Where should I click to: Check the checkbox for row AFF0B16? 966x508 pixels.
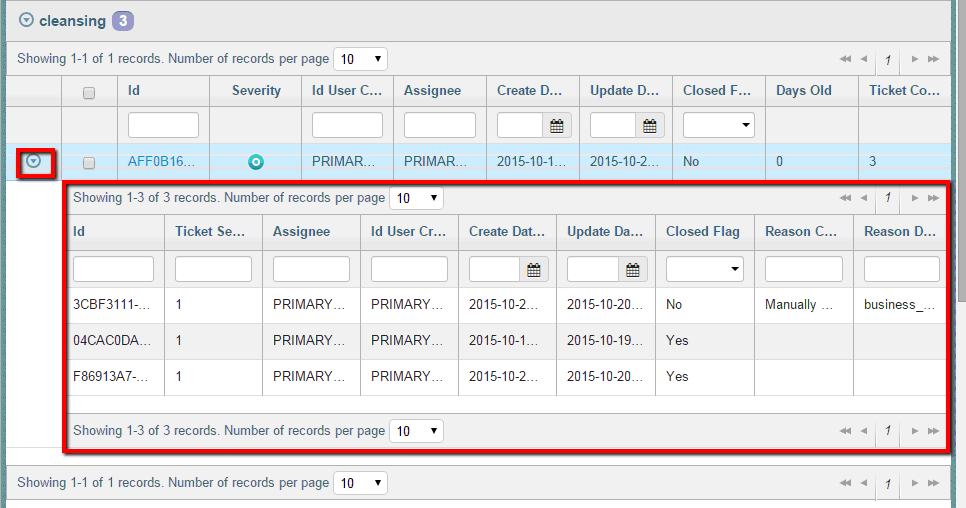point(89,162)
